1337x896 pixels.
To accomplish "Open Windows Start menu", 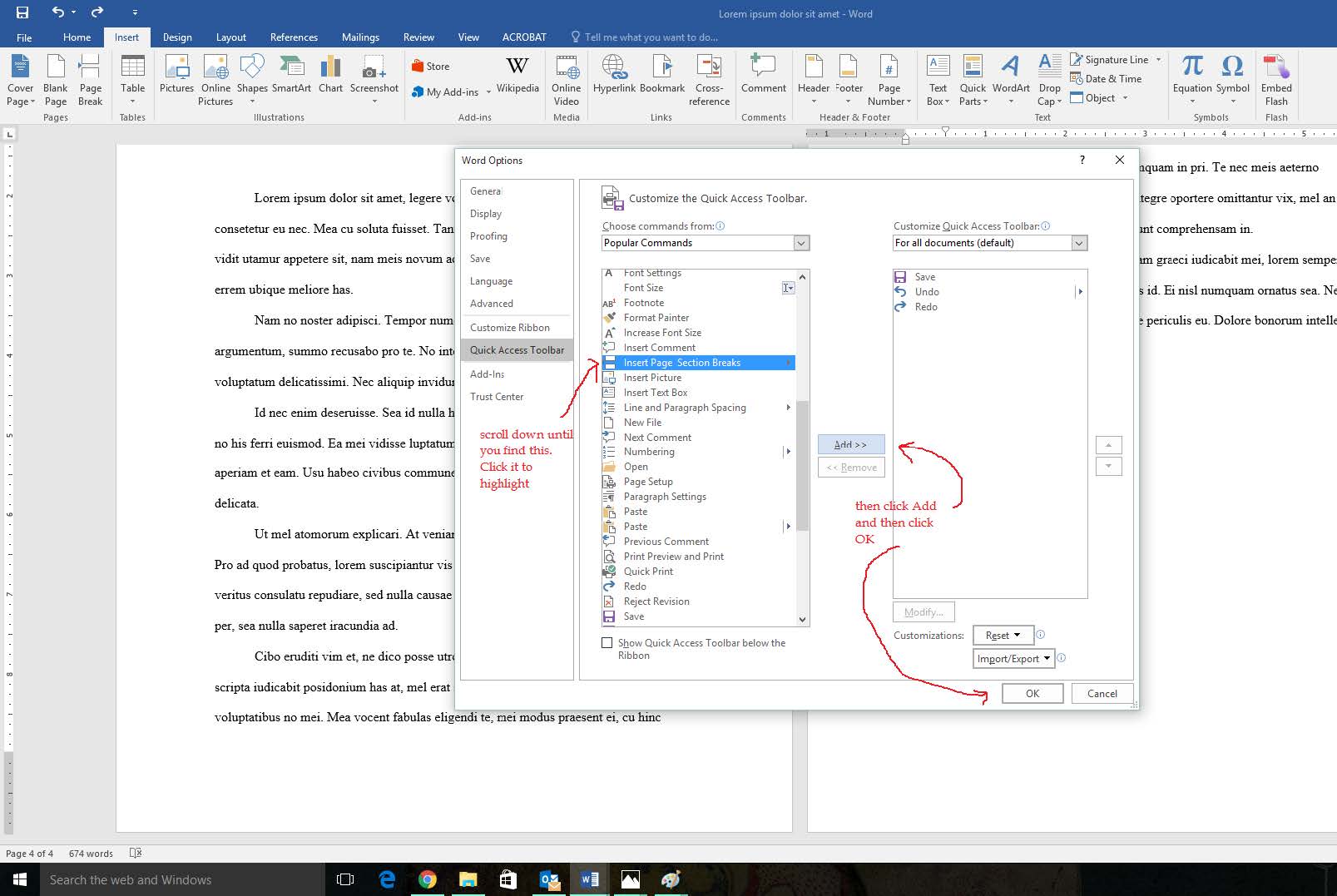I will [x=20, y=880].
